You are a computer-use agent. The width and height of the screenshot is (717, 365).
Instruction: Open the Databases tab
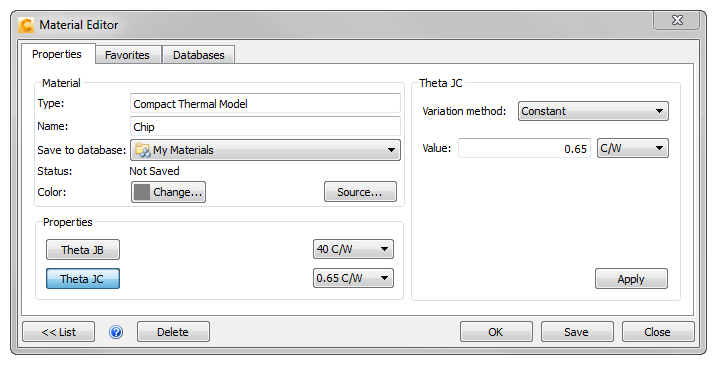(199, 55)
